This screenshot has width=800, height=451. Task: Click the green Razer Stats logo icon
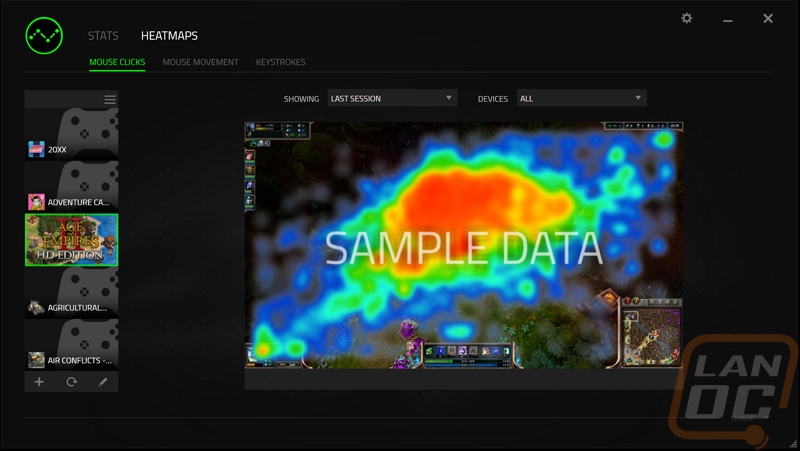[x=42, y=39]
